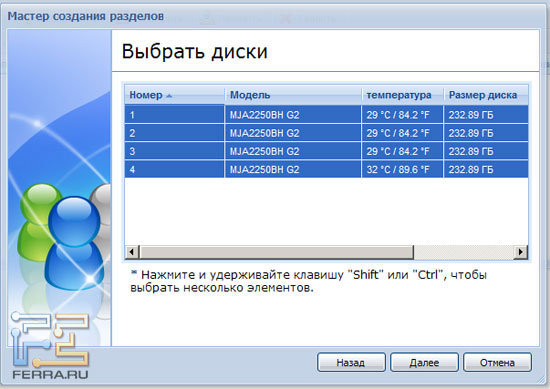
Task: Click the Модель column header
Action: (293, 95)
